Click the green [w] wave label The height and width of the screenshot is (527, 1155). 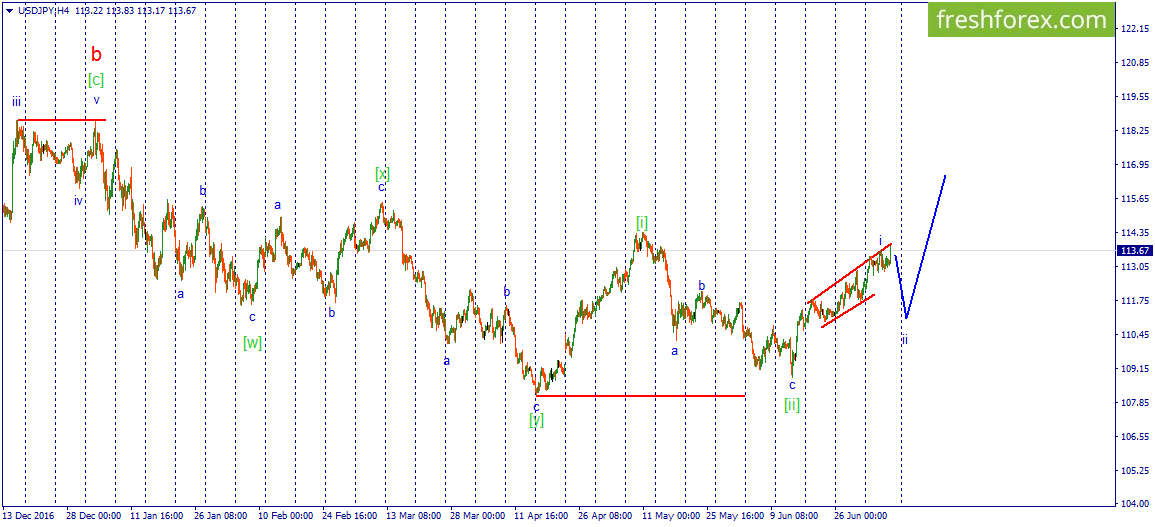pyautogui.click(x=253, y=342)
